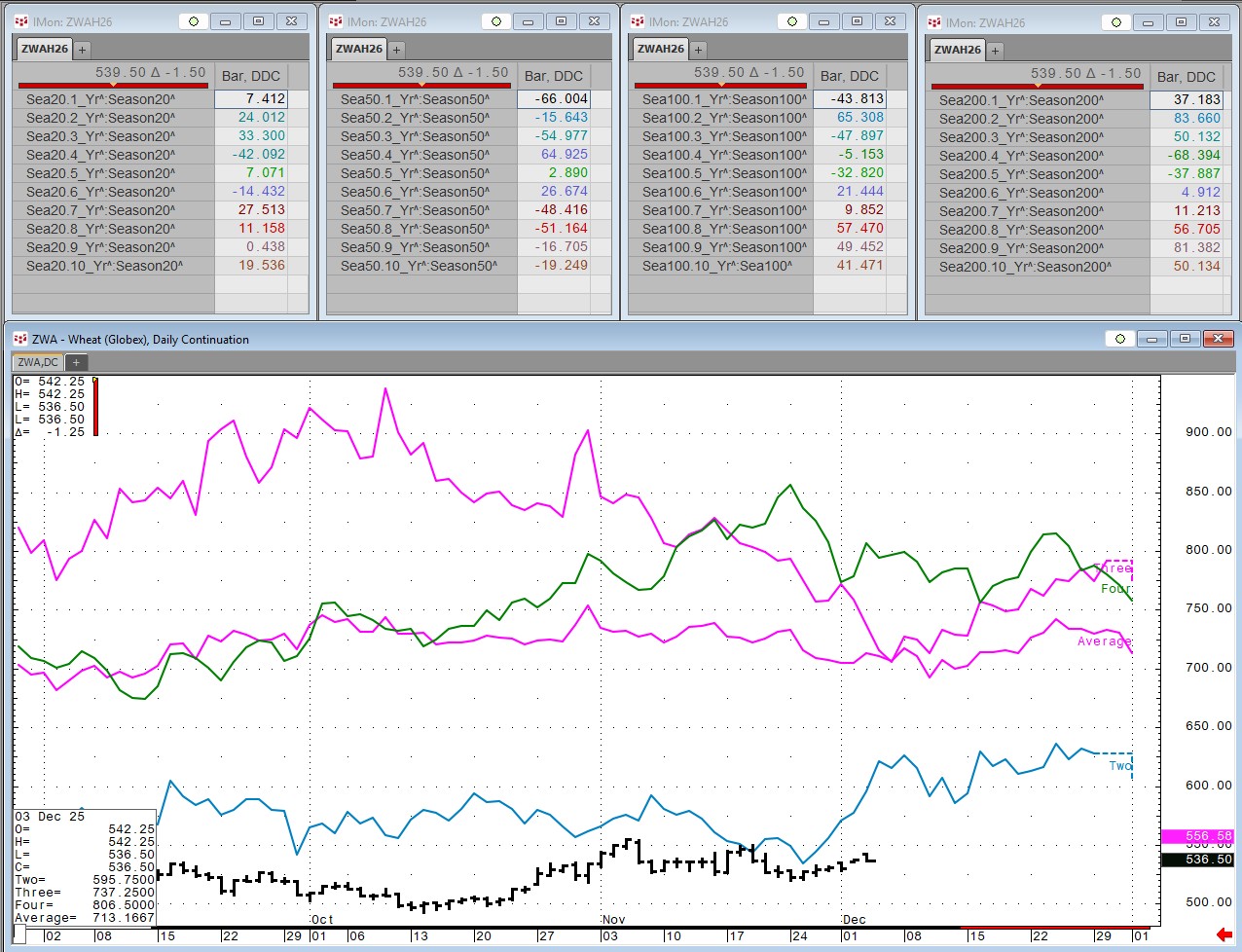Click the red scroll-back arrow at chart bottom right
This screenshot has height=952, width=1242.
click(x=1224, y=934)
